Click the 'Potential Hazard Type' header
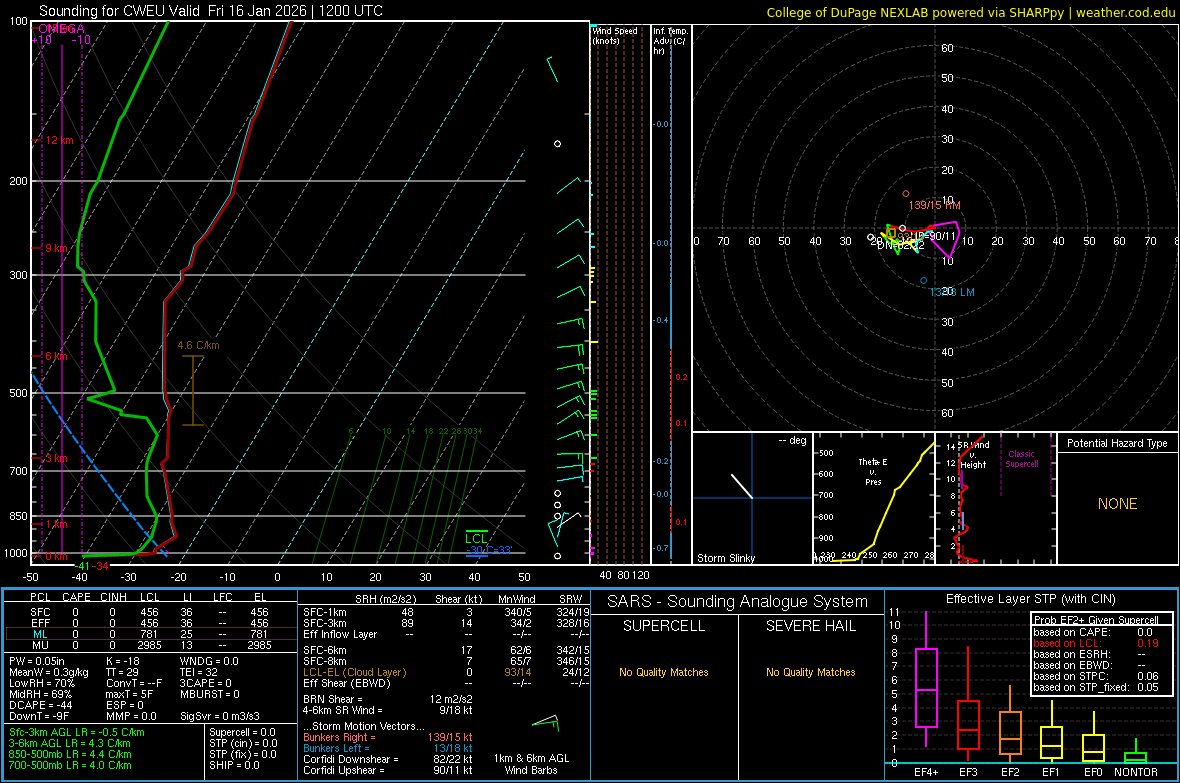Image resolution: width=1180 pixels, height=783 pixels. 1118,443
